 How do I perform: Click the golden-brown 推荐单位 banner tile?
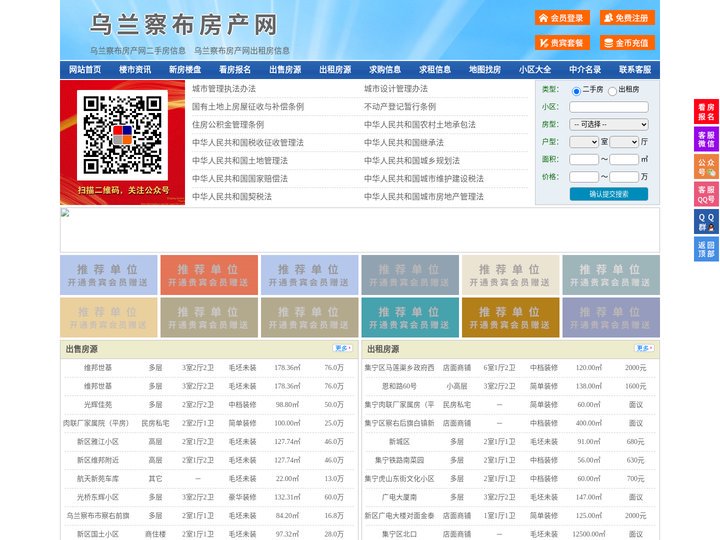tap(509, 317)
